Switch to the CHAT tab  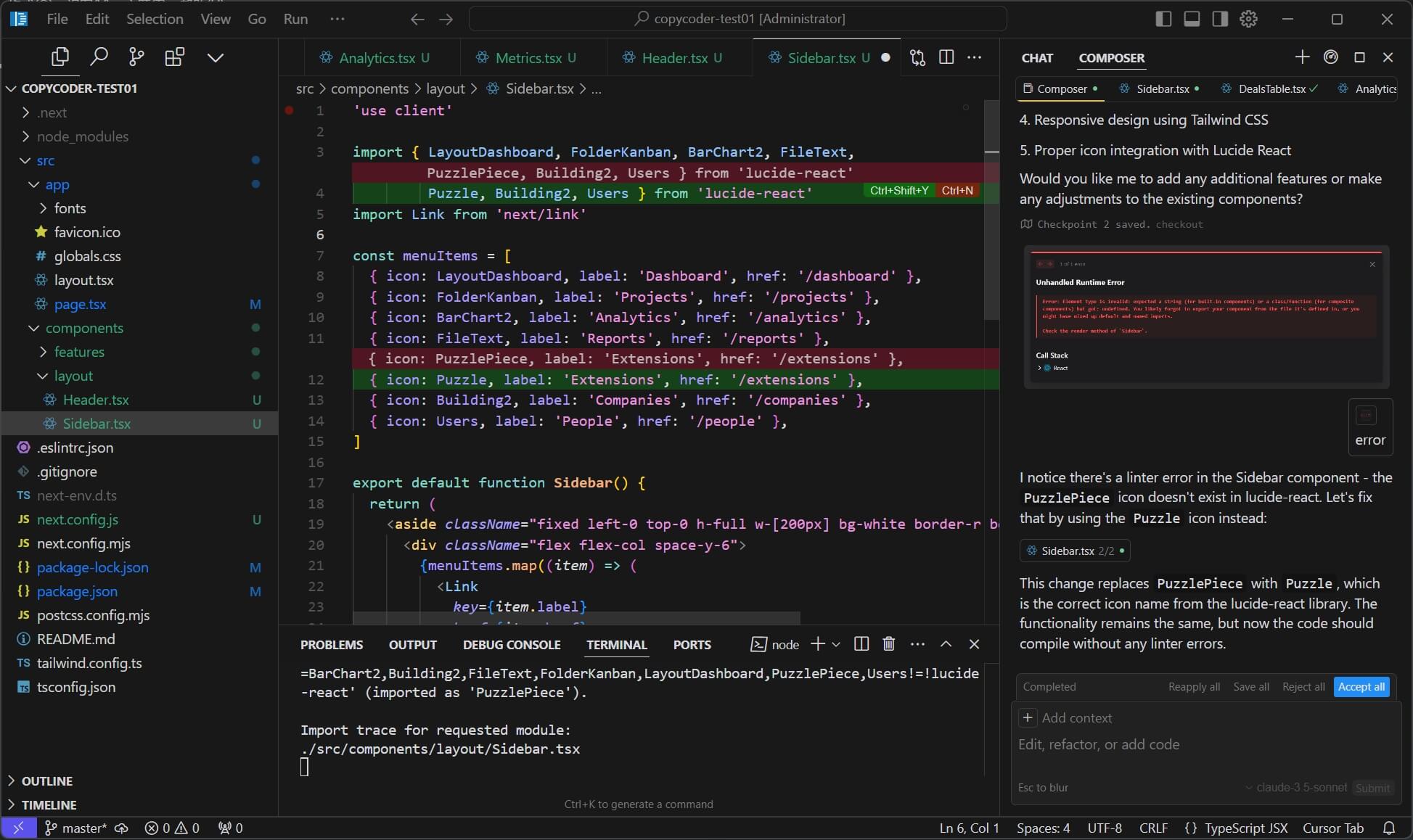1037,58
